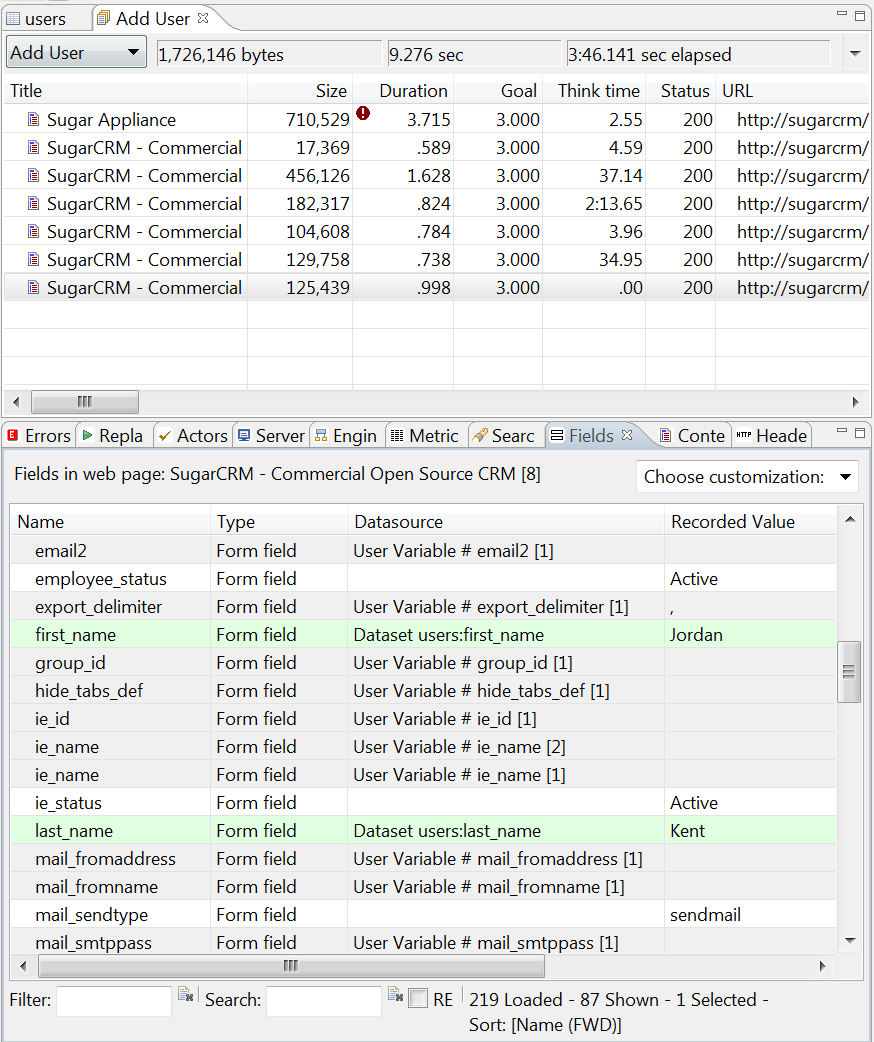Click the Filter input field
Viewport: 874px width, 1042px height.
114,1000
